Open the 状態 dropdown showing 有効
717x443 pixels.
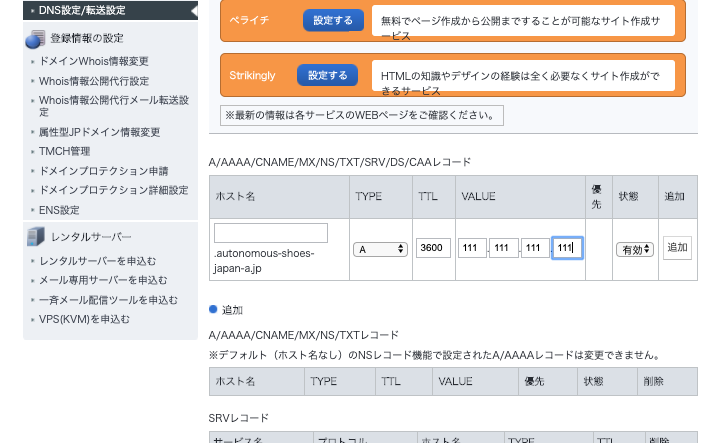(x=634, y=249)
